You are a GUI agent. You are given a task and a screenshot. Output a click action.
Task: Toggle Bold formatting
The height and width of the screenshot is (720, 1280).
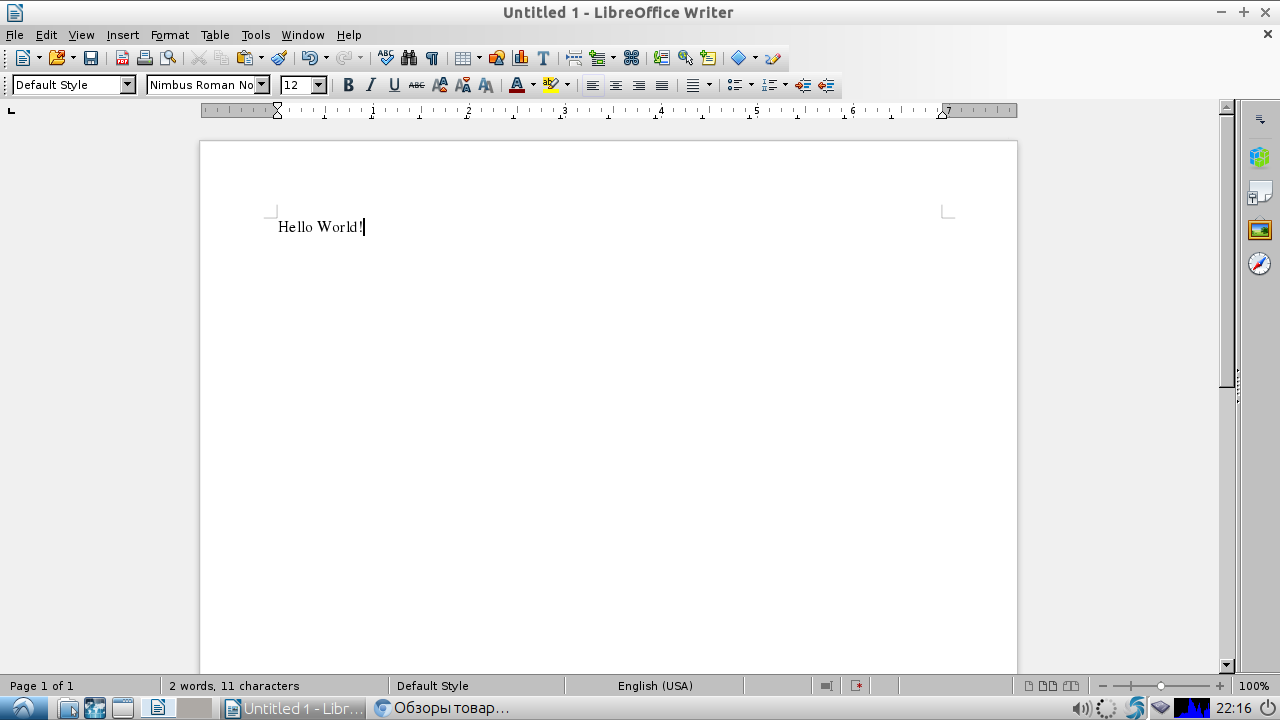348,85
